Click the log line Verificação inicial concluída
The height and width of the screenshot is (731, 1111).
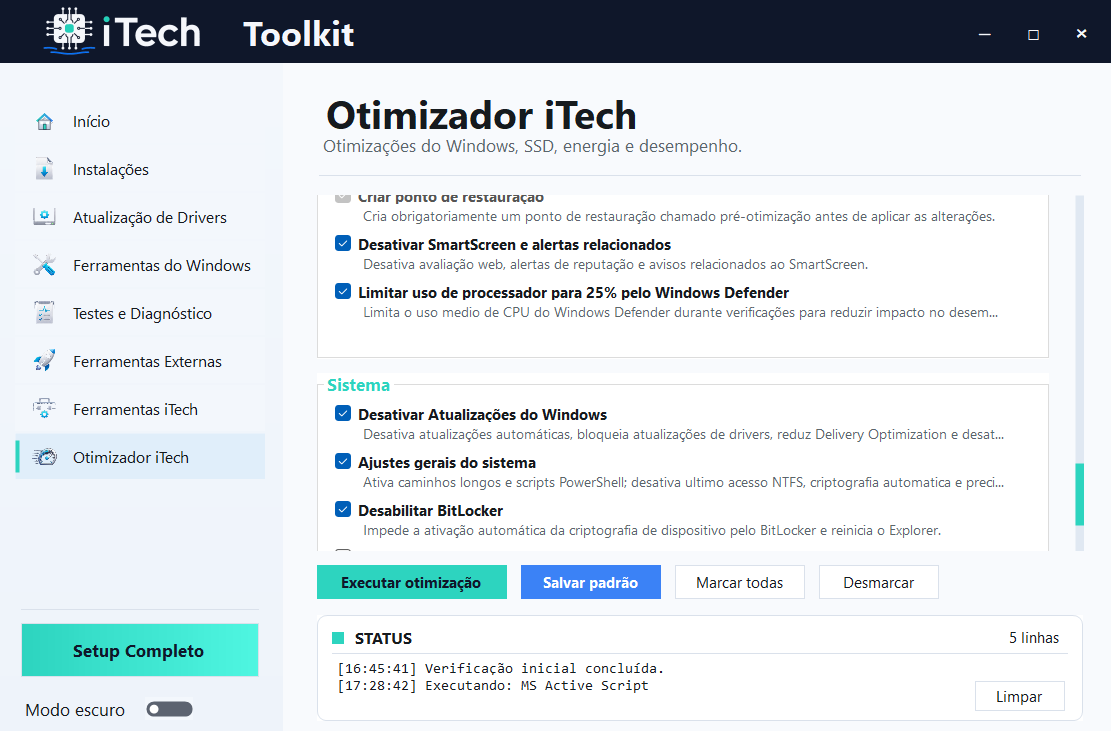(x=501, y=669)
